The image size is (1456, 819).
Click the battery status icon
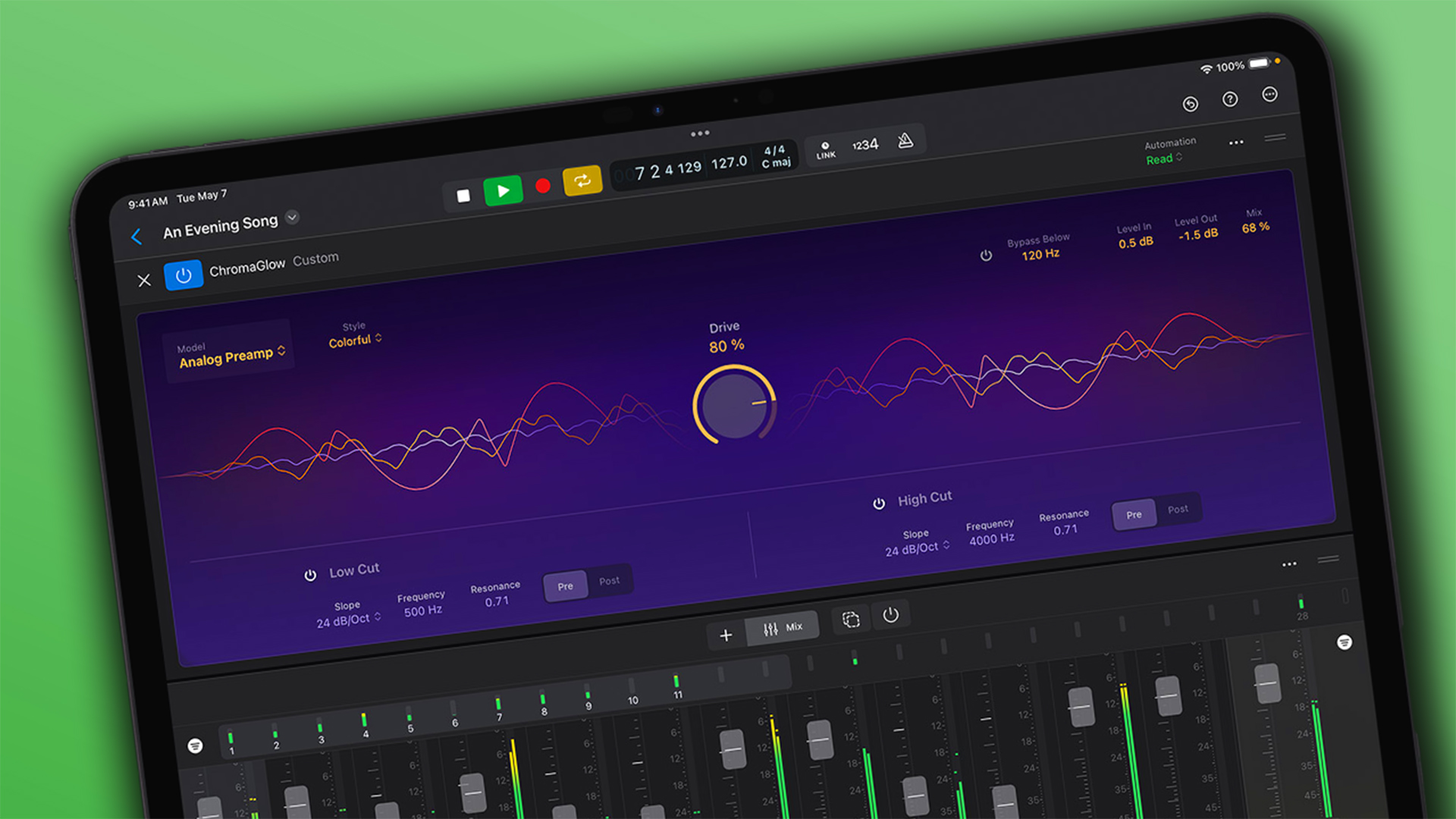click(x=1260, y=63)
